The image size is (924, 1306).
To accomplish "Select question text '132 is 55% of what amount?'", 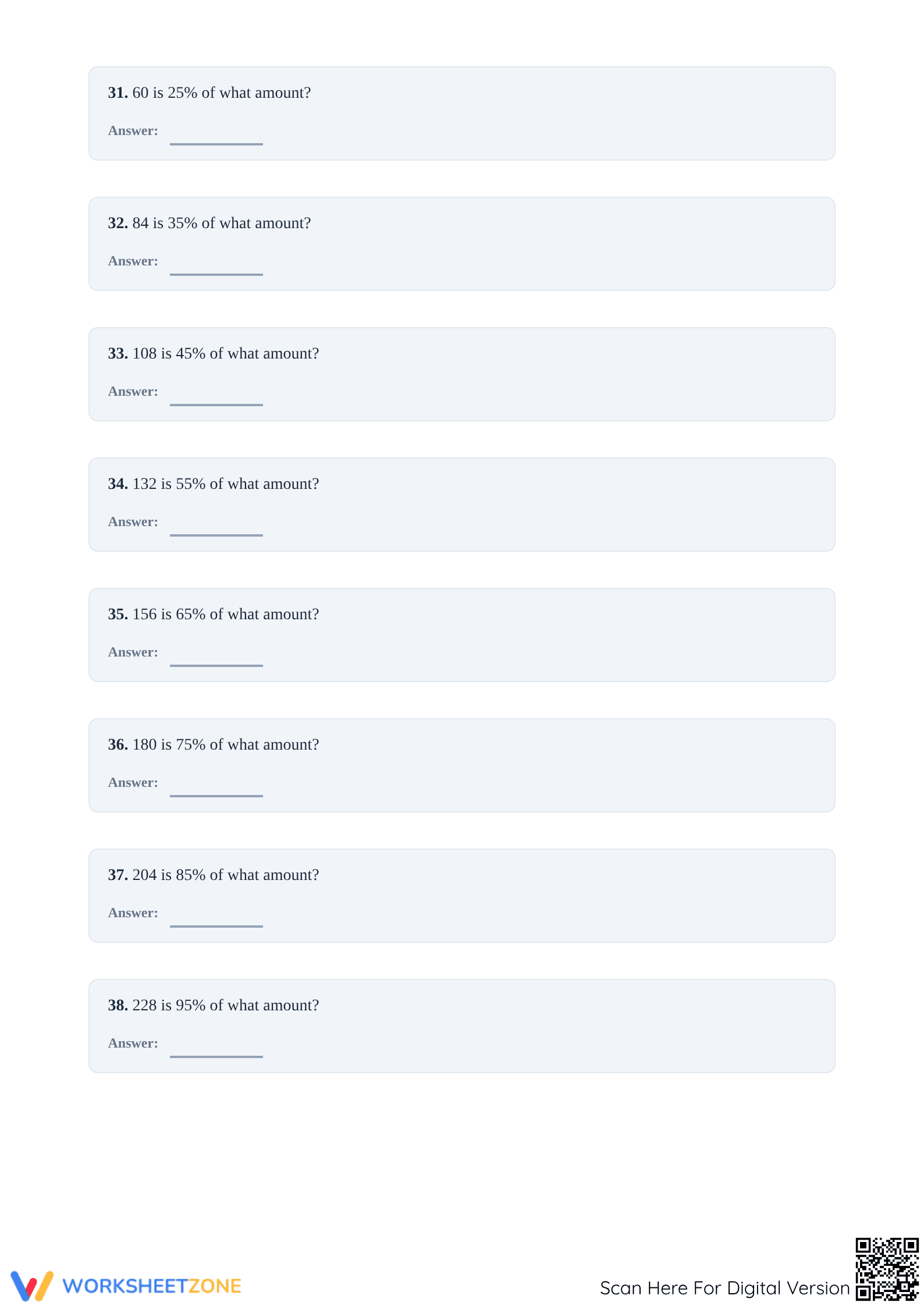I will tap(226, 484).
